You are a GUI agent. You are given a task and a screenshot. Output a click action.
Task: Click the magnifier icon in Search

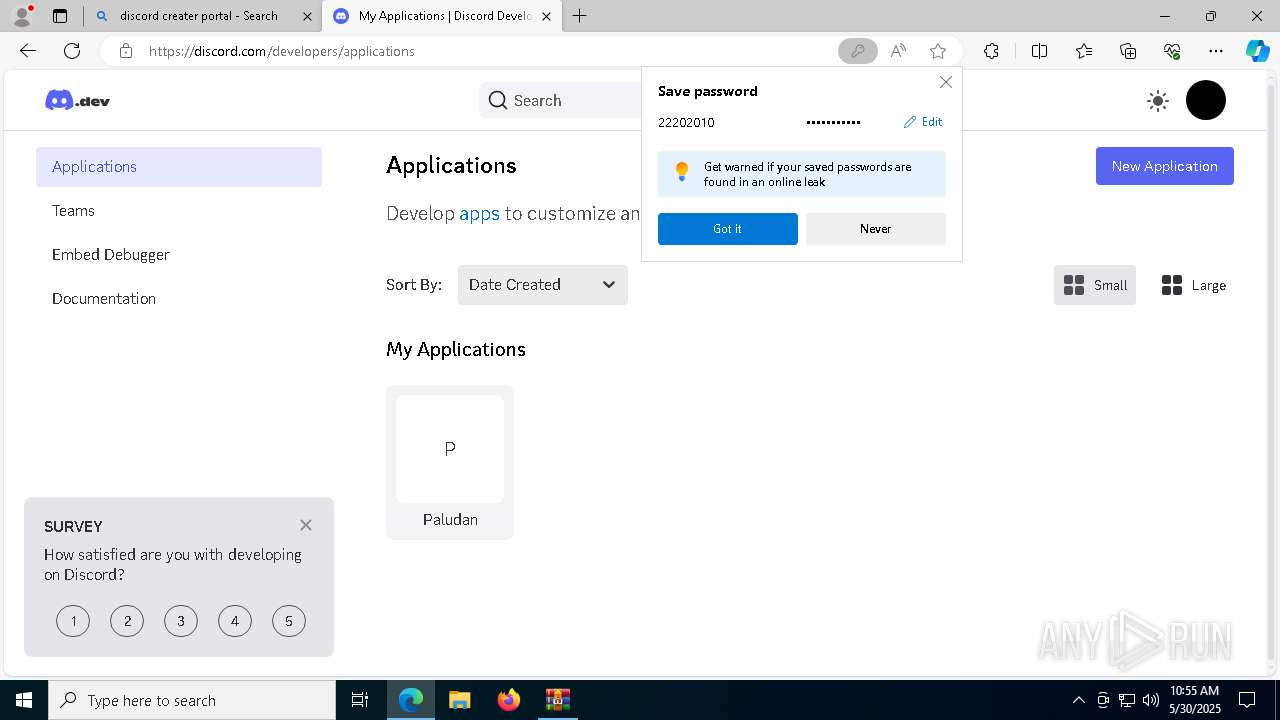pyautogui.click(x=498, y=100)
